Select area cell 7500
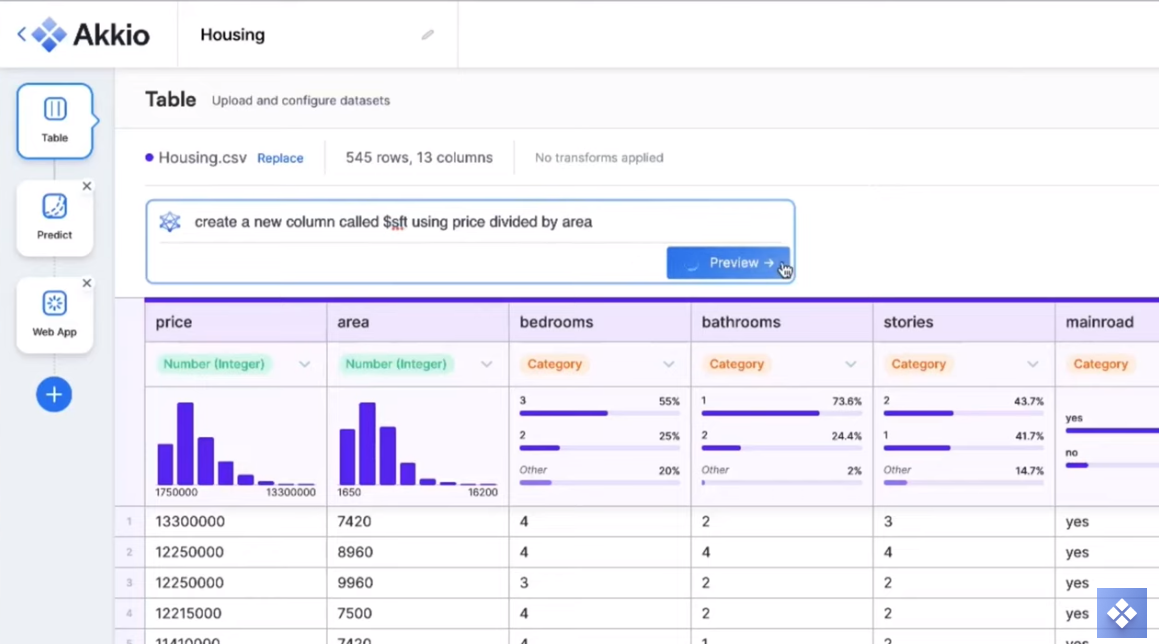Image resolution: width=1159 pixels, height=644 pixels. [418, 614]
